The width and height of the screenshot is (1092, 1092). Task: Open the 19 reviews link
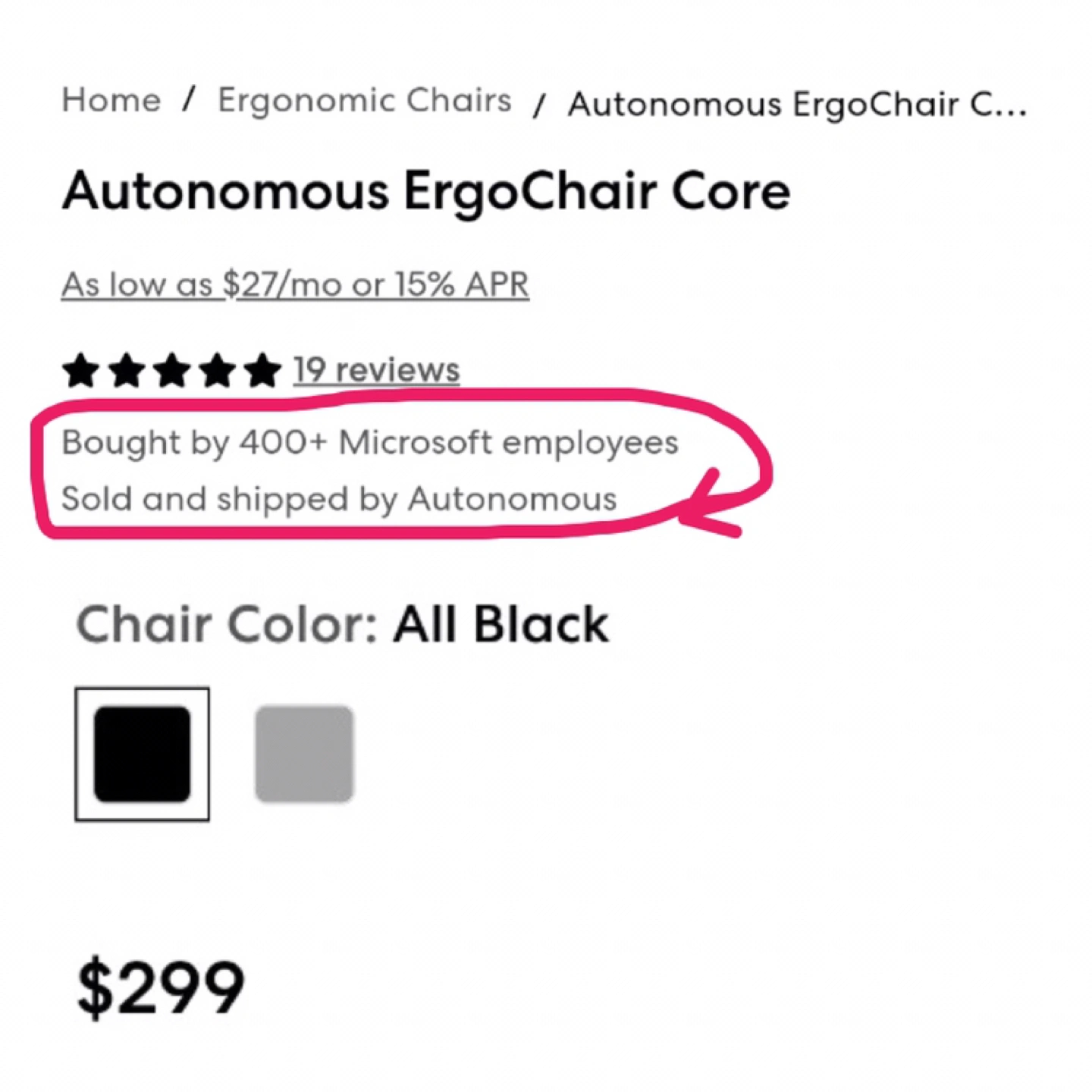point(376,370)
